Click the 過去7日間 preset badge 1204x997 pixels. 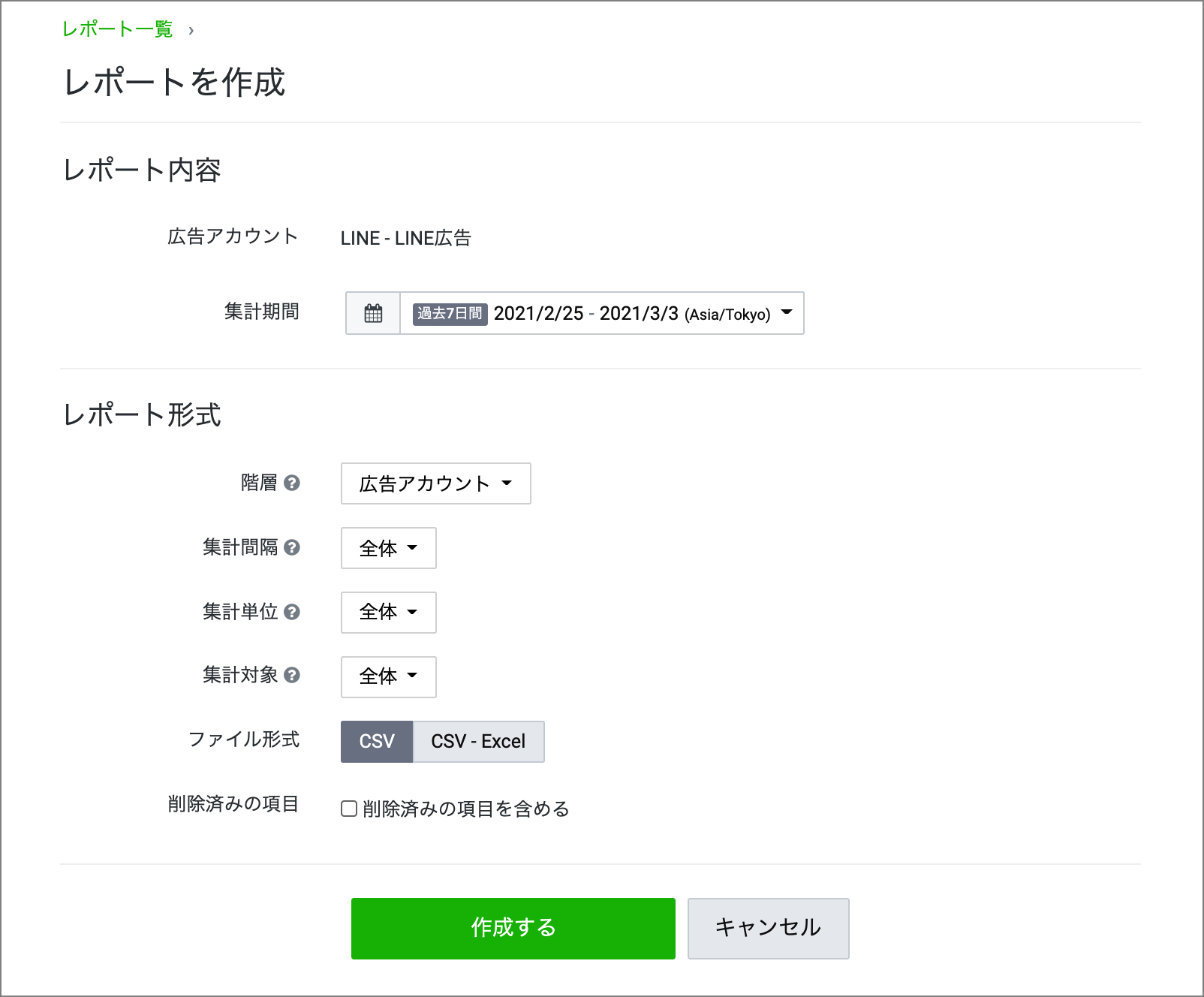[x=450, y=313]
